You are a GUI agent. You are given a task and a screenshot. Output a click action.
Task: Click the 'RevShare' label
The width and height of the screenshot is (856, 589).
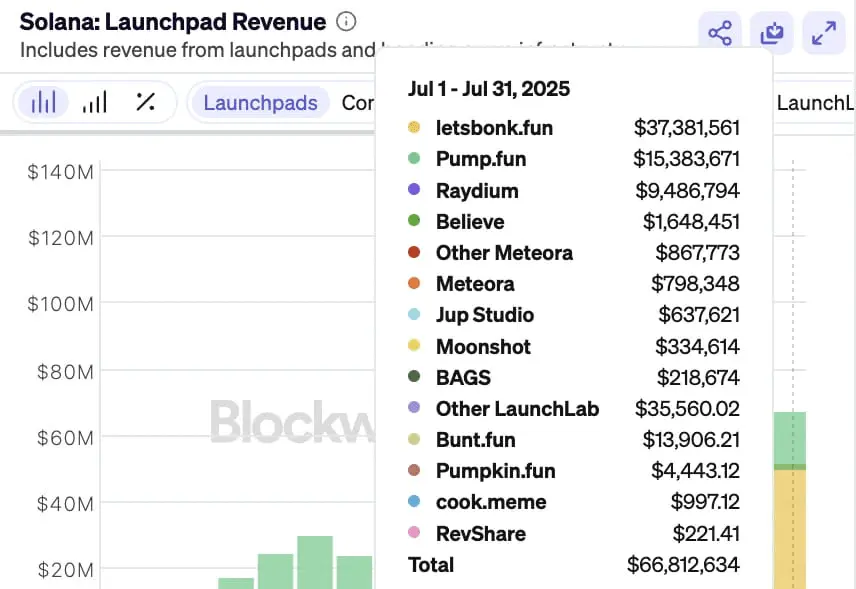(x=480, y=534)
